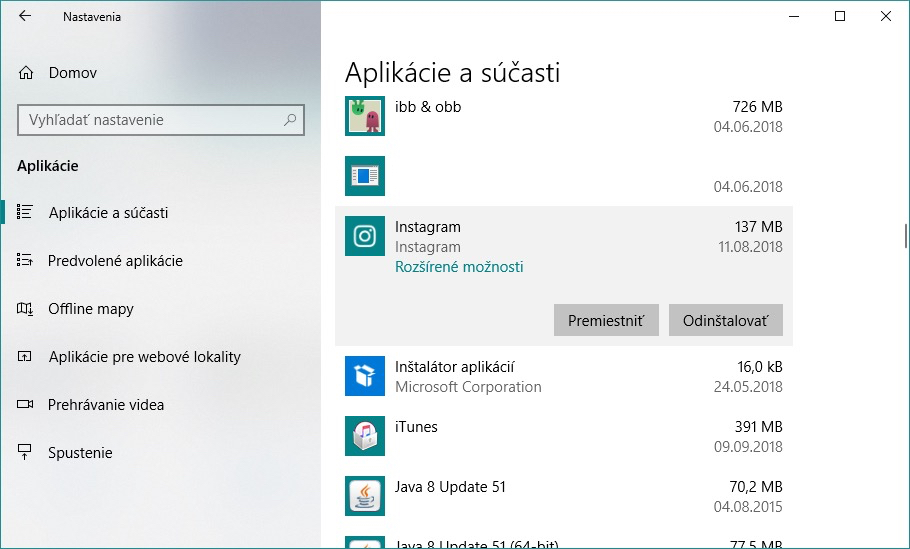
Task: Select Inštalátor aplikácií list entry
Action: [564, 377]
